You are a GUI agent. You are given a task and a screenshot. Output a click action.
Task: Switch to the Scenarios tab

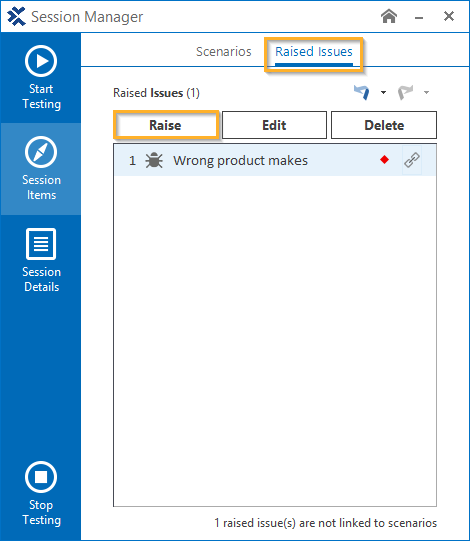pos(224,51)
